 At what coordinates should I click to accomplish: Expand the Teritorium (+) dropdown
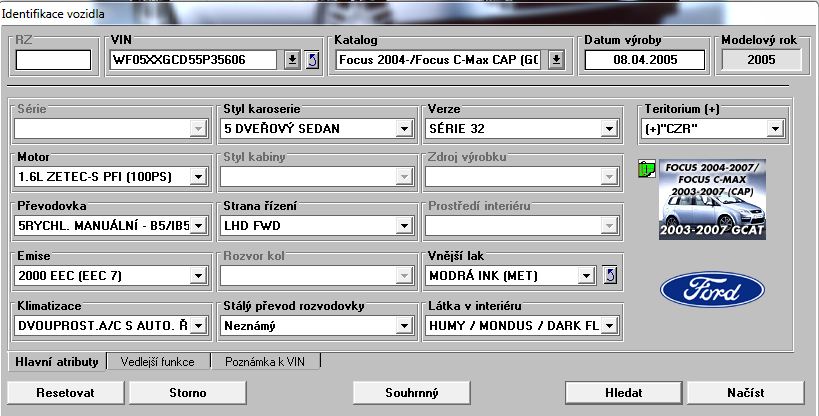click(774, 129)
